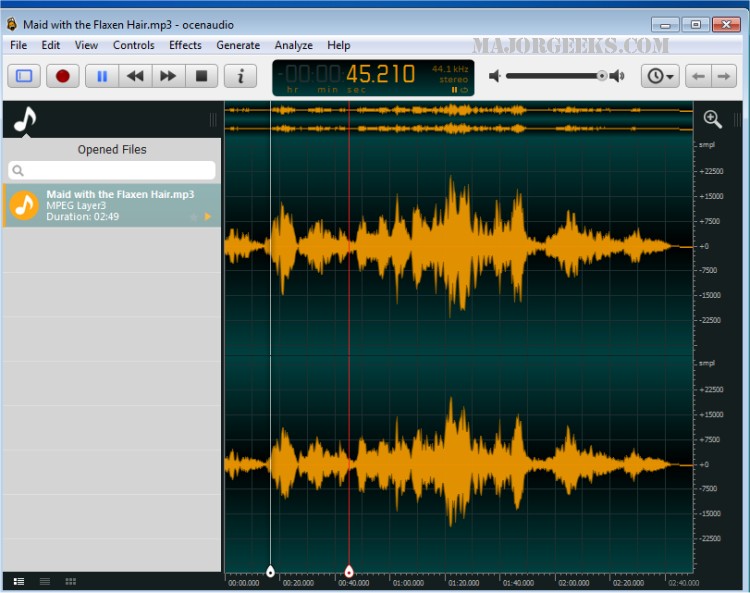
Task: Click the red playhead marker on timeline
Action: [x=349, y=572]
